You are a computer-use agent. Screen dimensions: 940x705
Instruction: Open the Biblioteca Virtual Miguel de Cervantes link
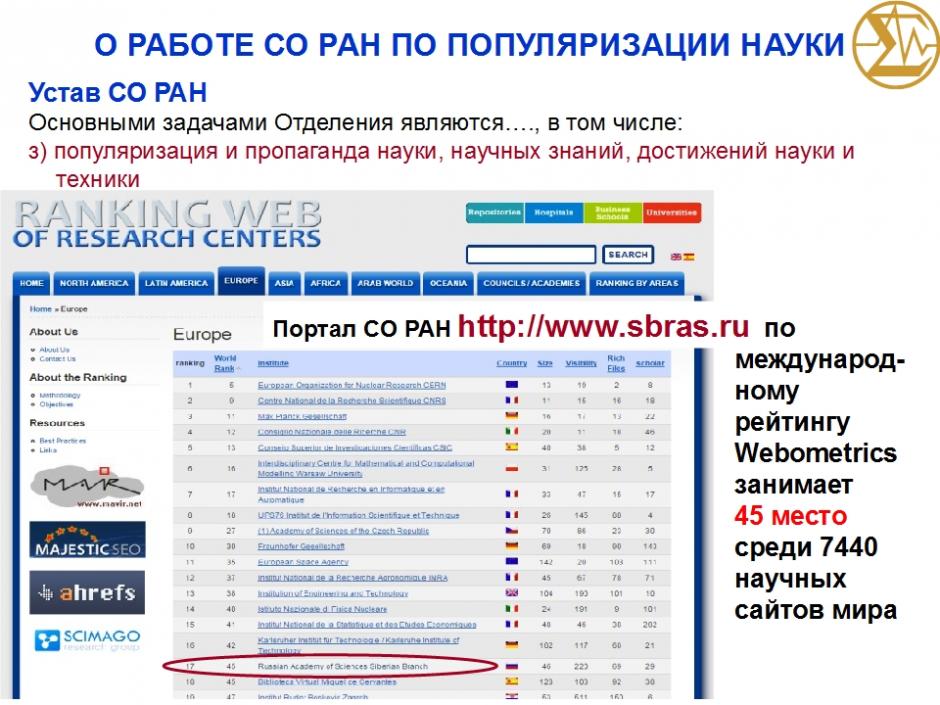pyautogui.click(x=327, y=682)
